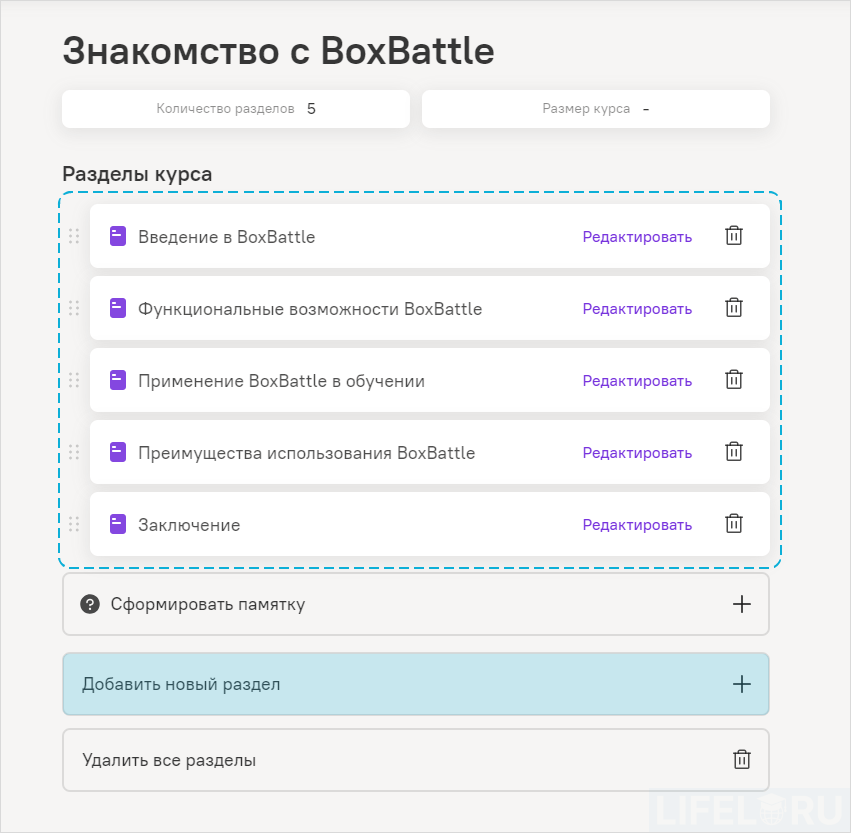Image resolution: width=851 pixels, height=833 pixels.
Task: Open Редактировать for Применение BoxBattle в обучении
Action: coord(637,380)
